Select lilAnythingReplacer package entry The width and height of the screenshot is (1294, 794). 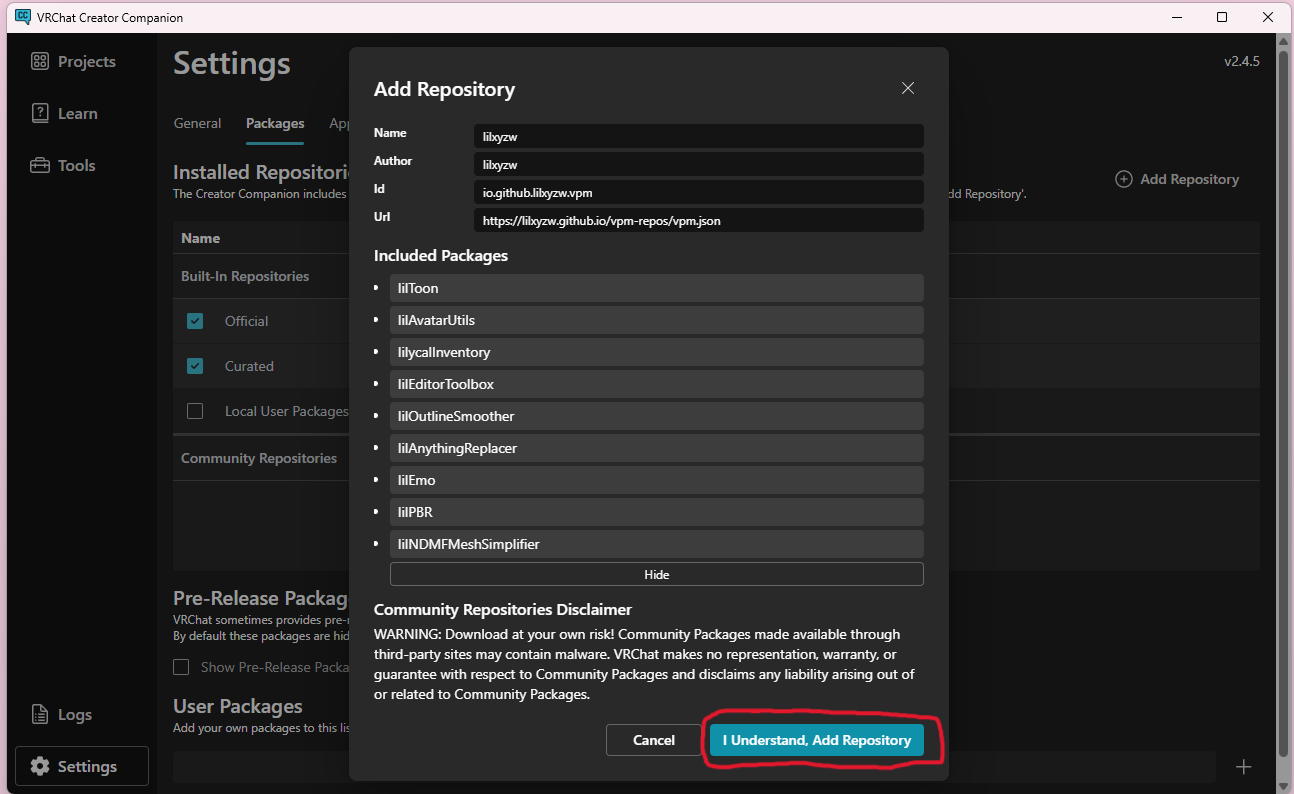[657, 448]
